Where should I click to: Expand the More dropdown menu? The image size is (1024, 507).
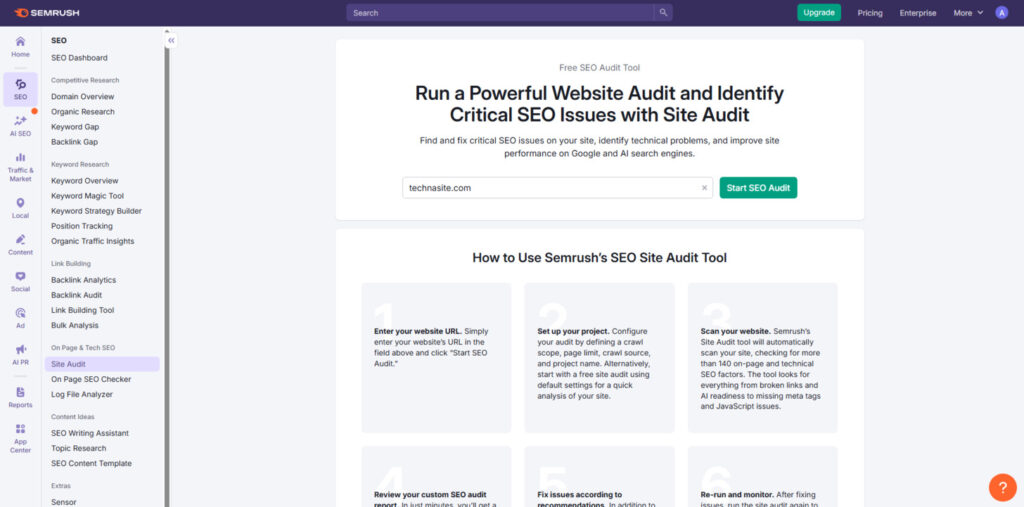pos(967,13)
